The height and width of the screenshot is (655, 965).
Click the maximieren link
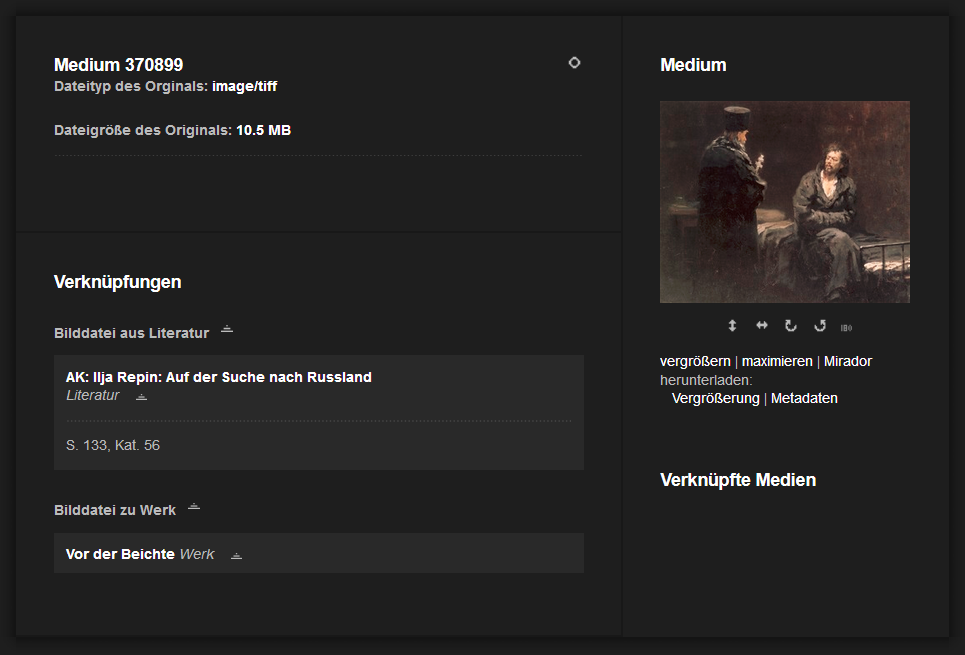coord(777,361)
